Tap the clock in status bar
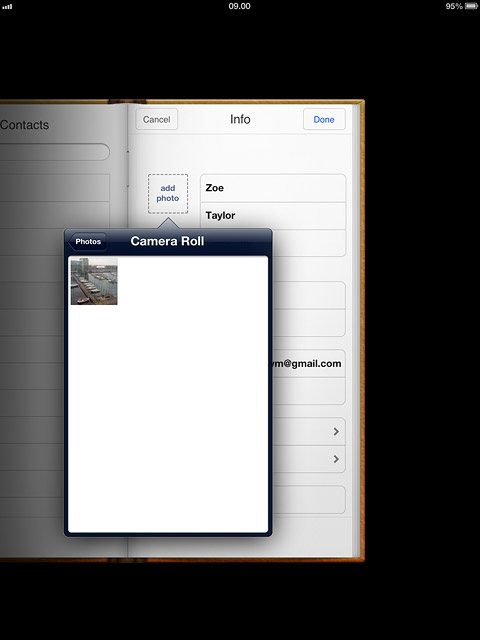 coord(240,6)
